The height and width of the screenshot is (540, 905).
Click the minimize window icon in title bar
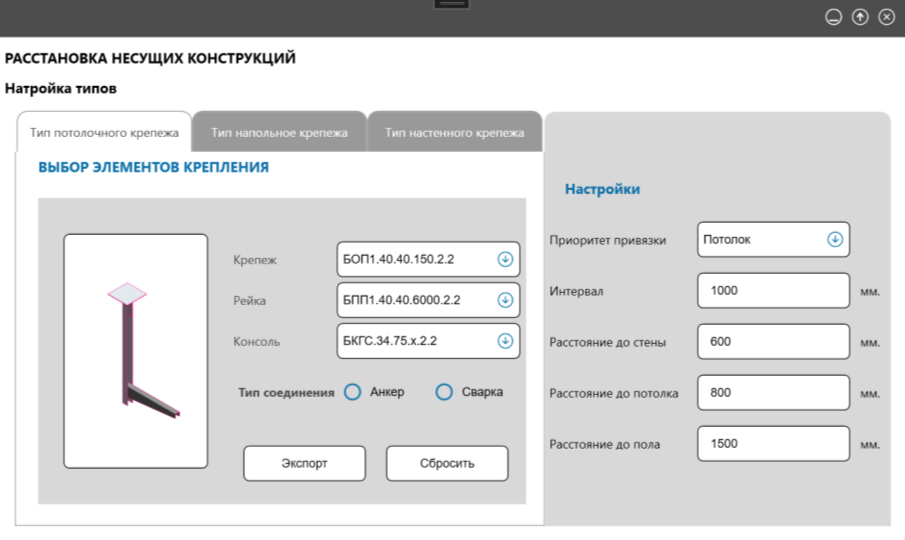(833, 17)
